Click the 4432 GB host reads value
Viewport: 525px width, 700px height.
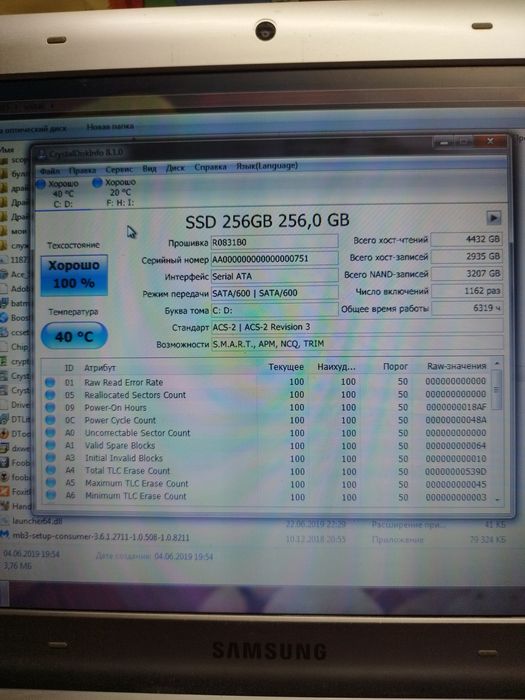pos(467,239)
